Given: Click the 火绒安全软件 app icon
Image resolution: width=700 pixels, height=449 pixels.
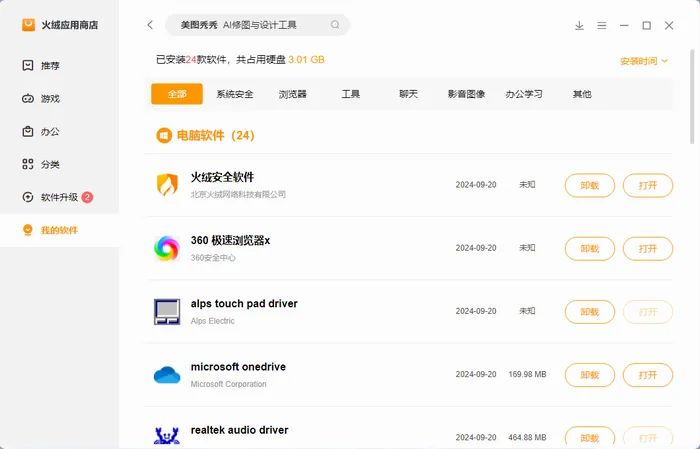Looking at the screenshot, I should click(167, 185).
